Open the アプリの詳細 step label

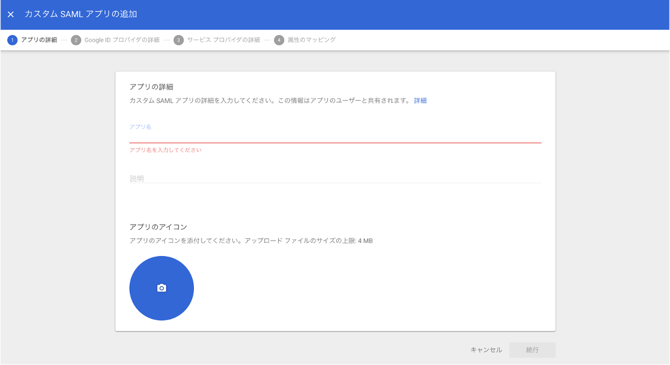39,40
